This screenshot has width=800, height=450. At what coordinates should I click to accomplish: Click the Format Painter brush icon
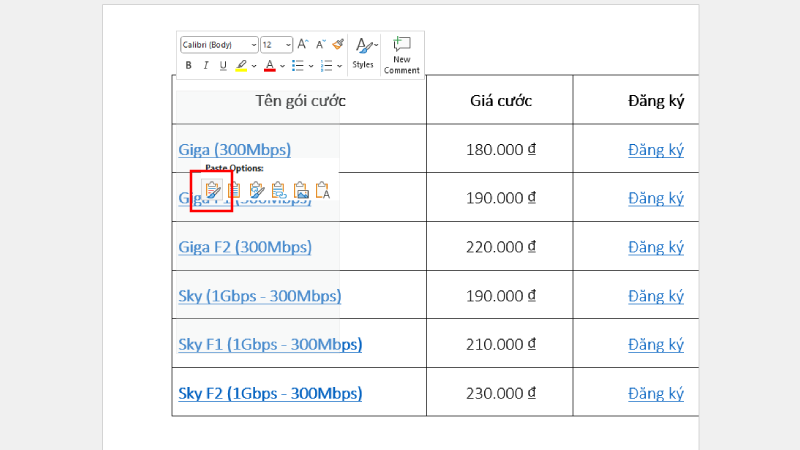point(338,44)
